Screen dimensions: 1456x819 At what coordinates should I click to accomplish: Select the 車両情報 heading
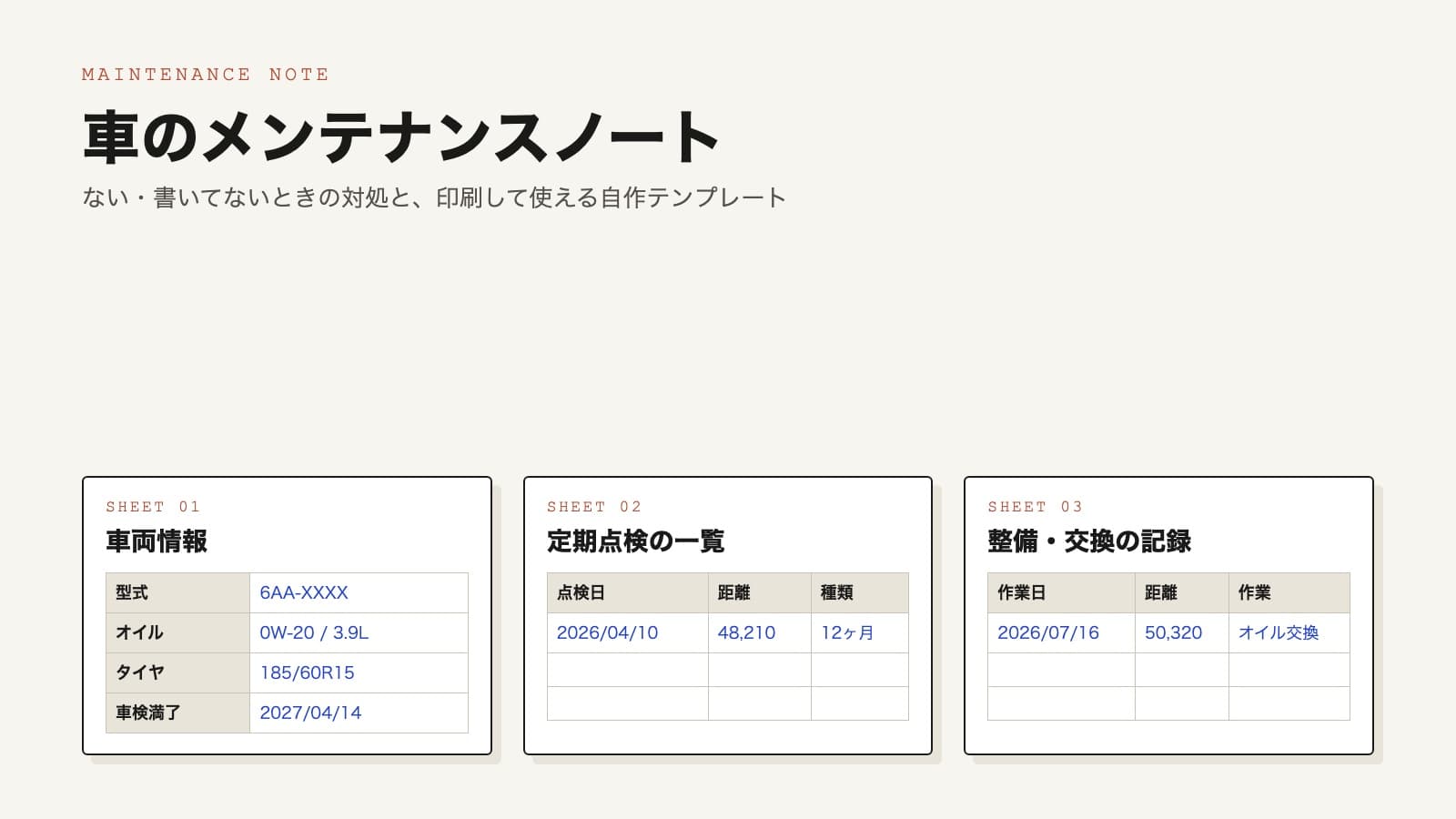pyautogui.click(x=157, y=541)
